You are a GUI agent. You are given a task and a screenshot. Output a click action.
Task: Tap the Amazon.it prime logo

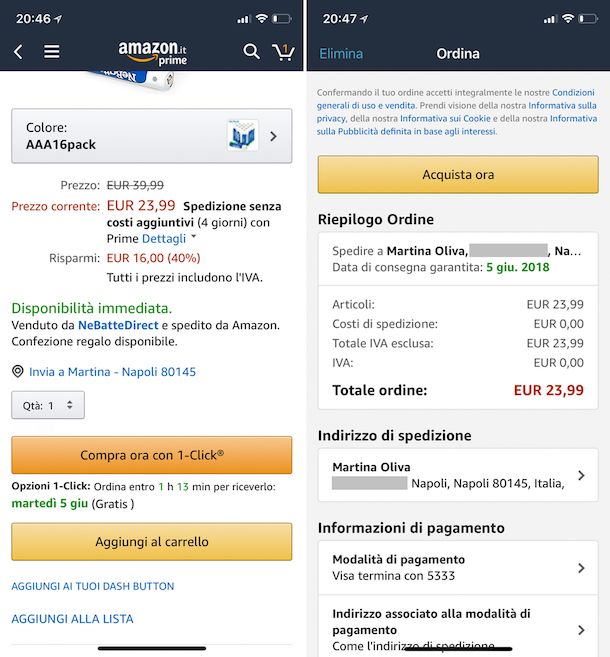(x=151, y=52)
